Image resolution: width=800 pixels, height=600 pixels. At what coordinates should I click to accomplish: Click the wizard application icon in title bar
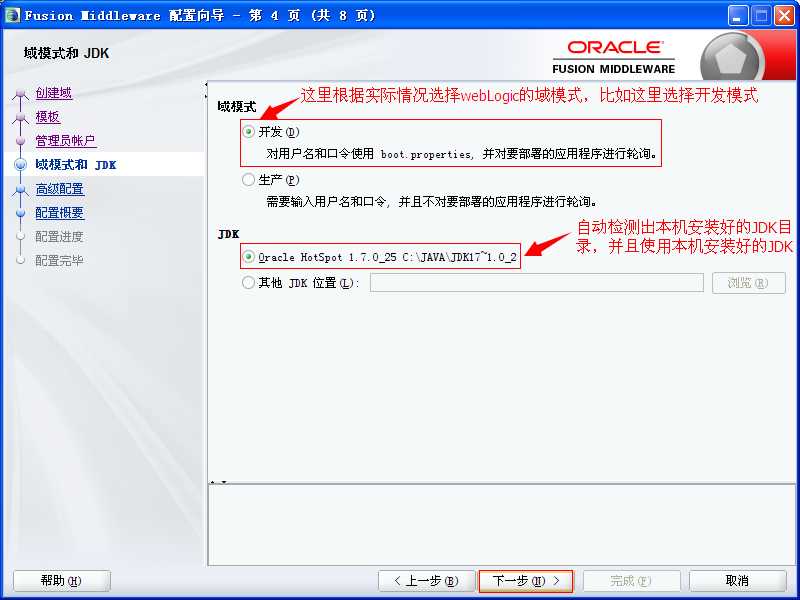[x=12, y=15]
